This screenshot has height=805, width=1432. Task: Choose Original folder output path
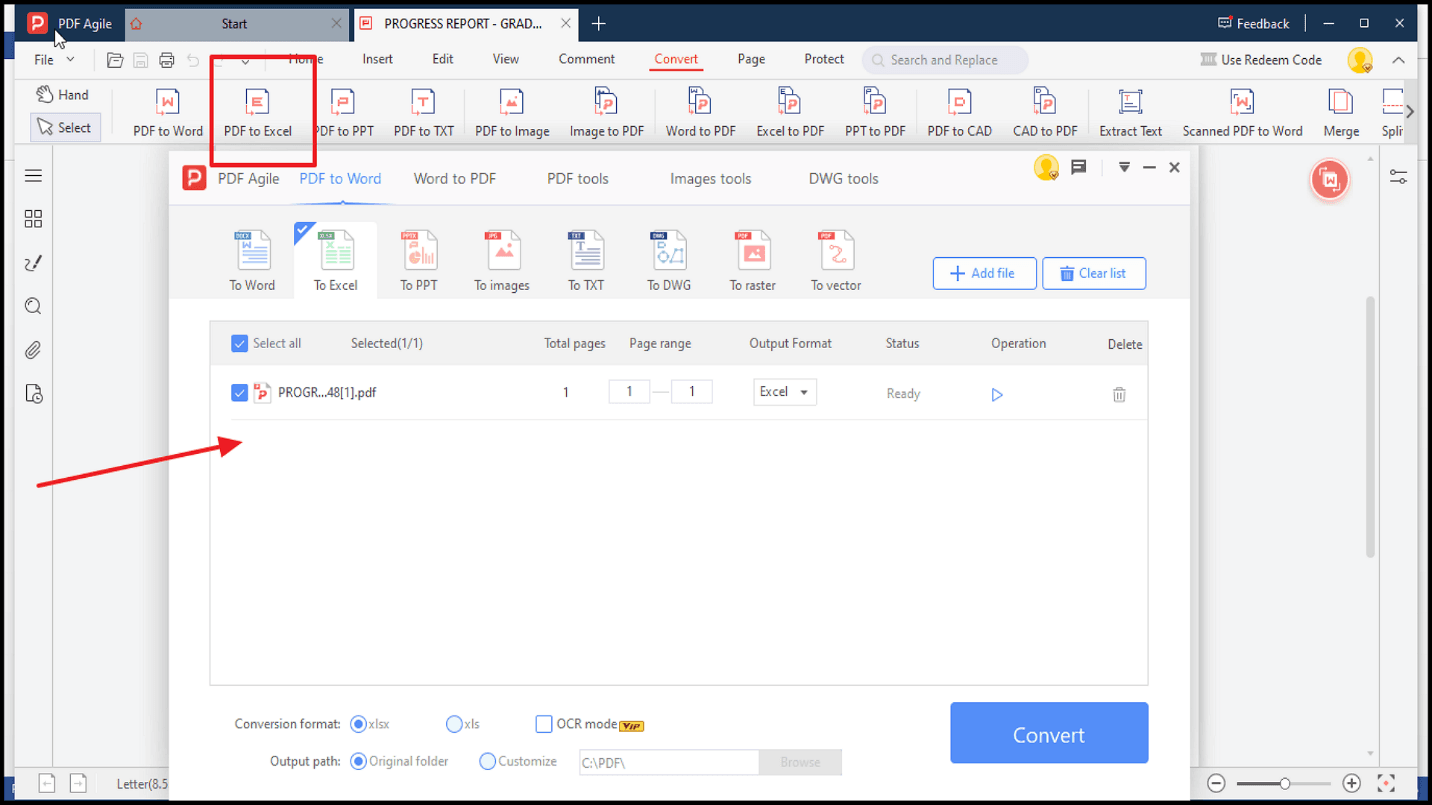358,762
